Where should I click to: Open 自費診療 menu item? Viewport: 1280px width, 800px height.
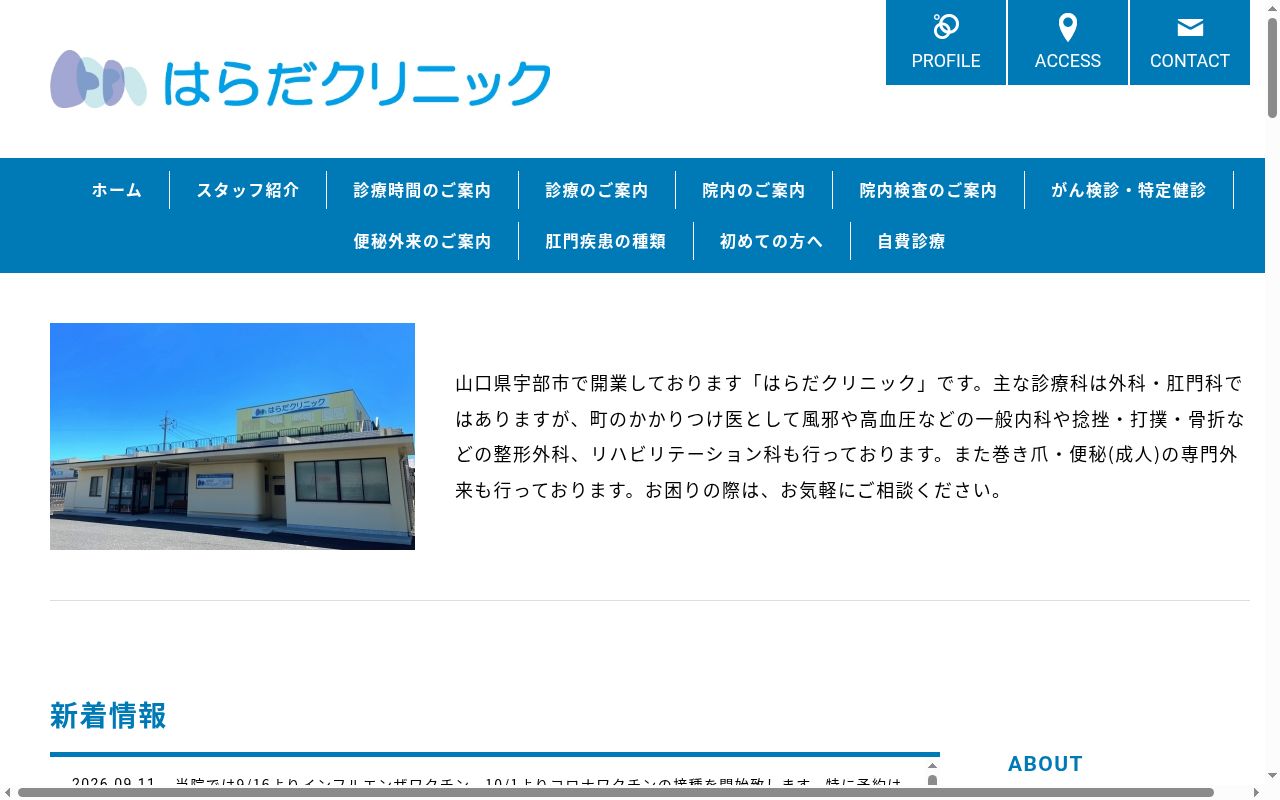(911, 241)
